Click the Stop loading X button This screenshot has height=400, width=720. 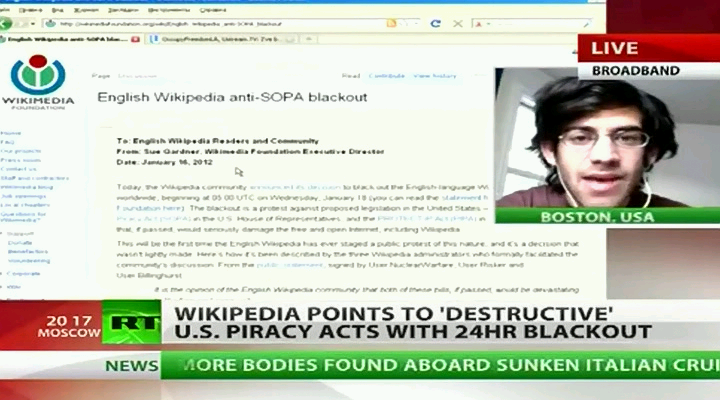458,23
